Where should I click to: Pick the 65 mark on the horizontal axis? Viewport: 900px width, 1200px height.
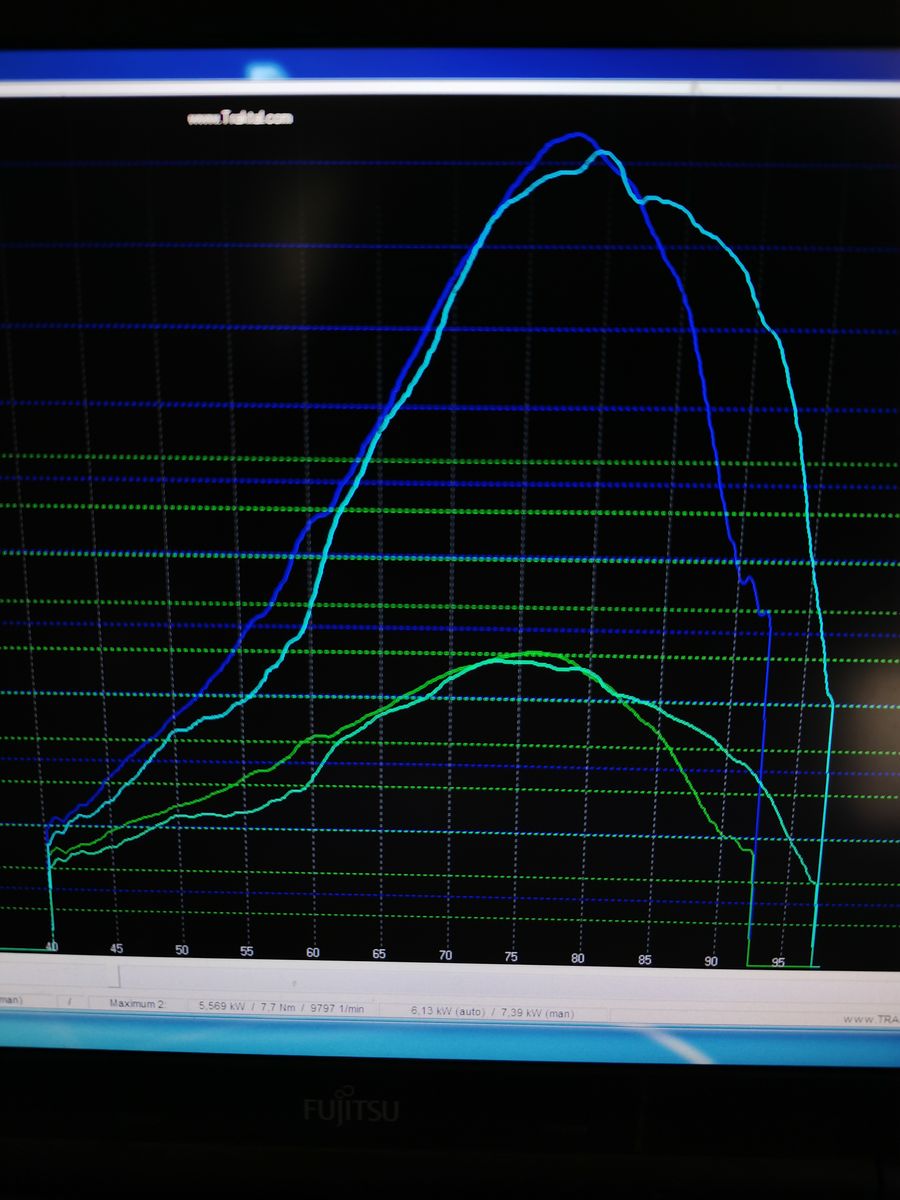click(379, 954)
